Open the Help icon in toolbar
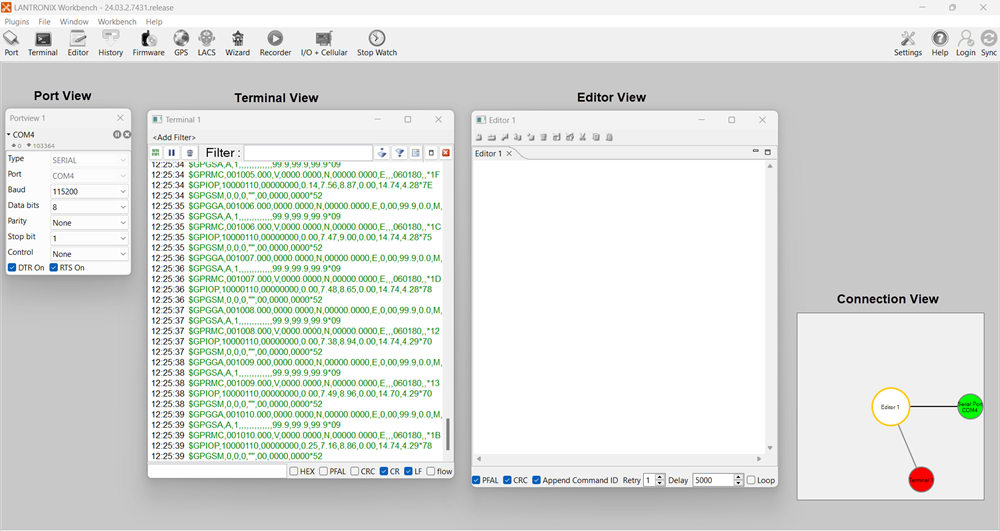 [x=939, y=43]
